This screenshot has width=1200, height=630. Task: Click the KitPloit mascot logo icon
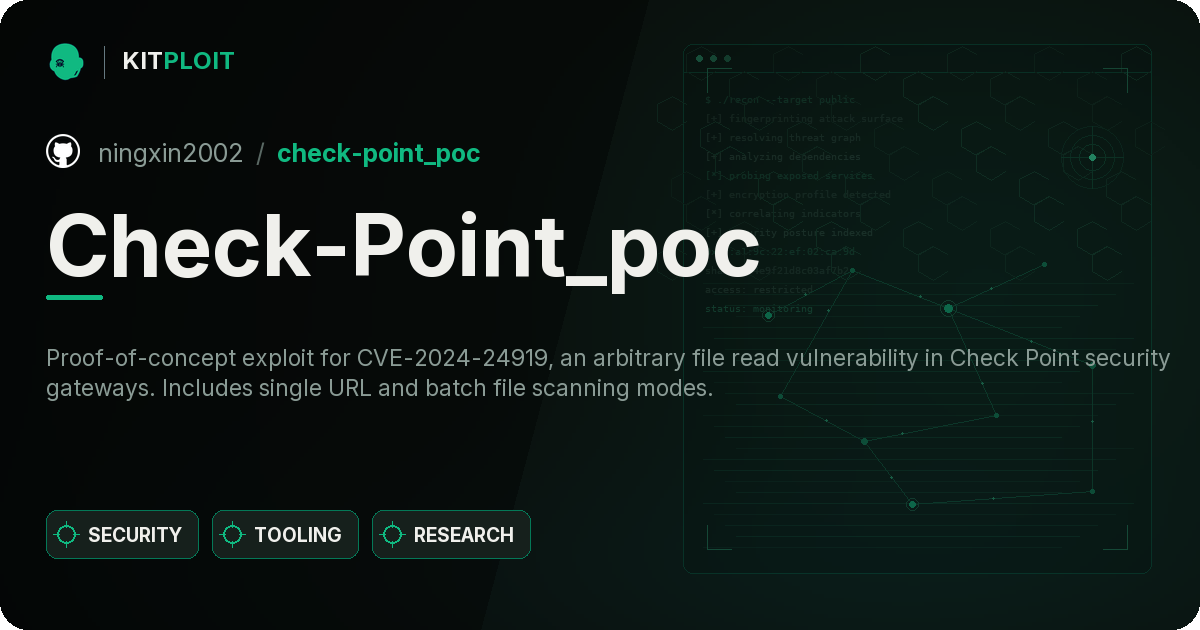66,61
